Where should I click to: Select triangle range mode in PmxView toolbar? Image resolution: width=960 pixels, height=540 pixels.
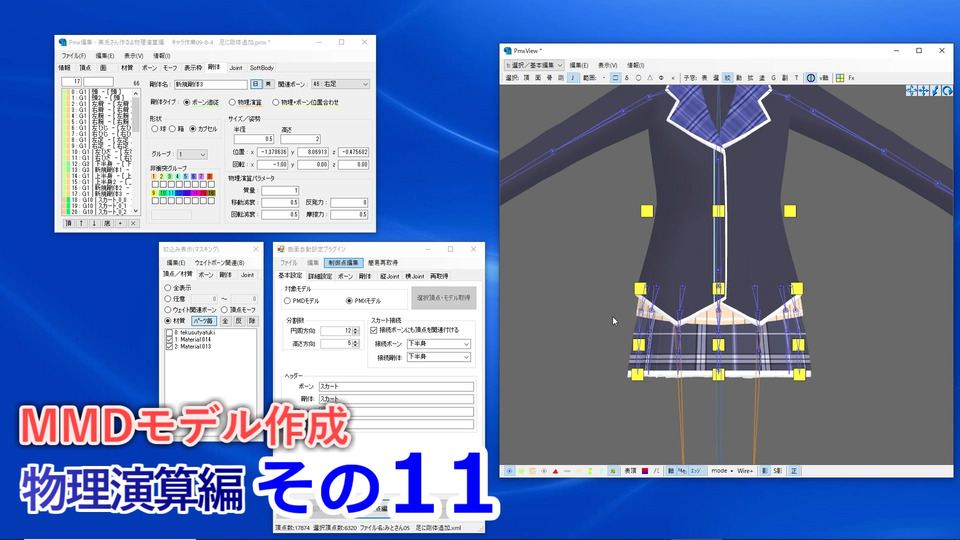click(x=650, y=78)
